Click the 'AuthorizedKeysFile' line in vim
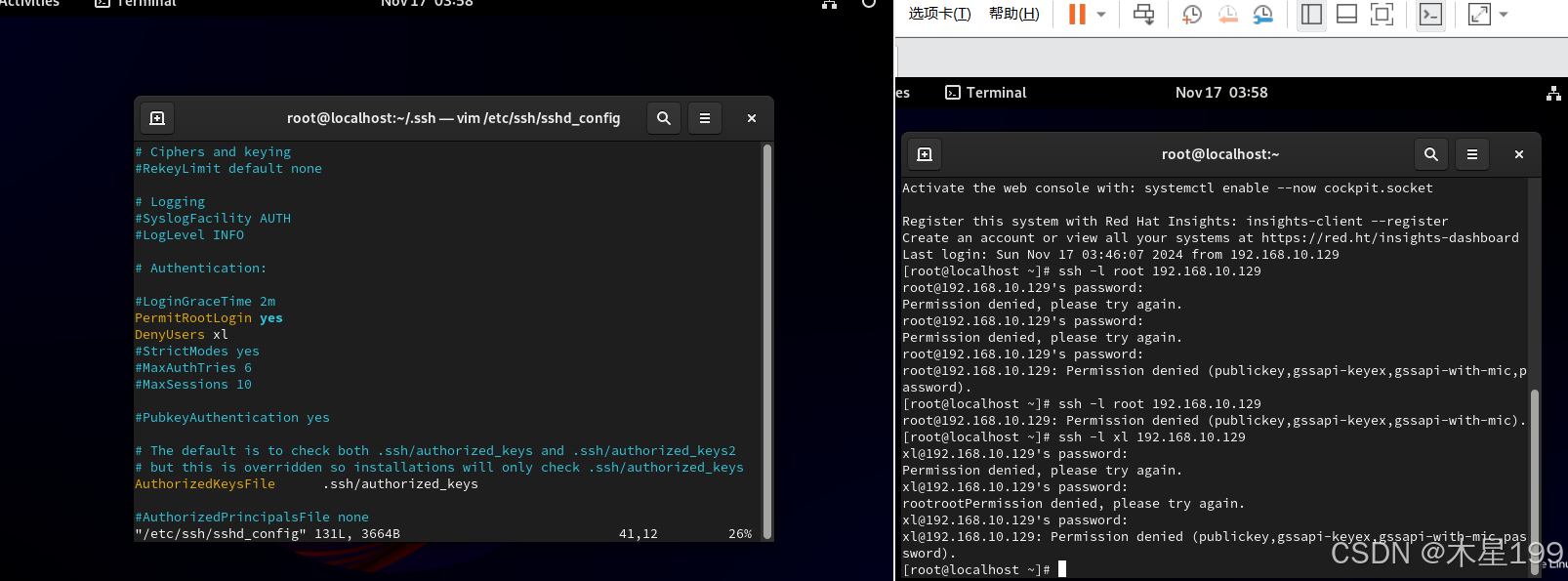The width and height of the screenshot is (1568, 581). (x=307, y=484)
